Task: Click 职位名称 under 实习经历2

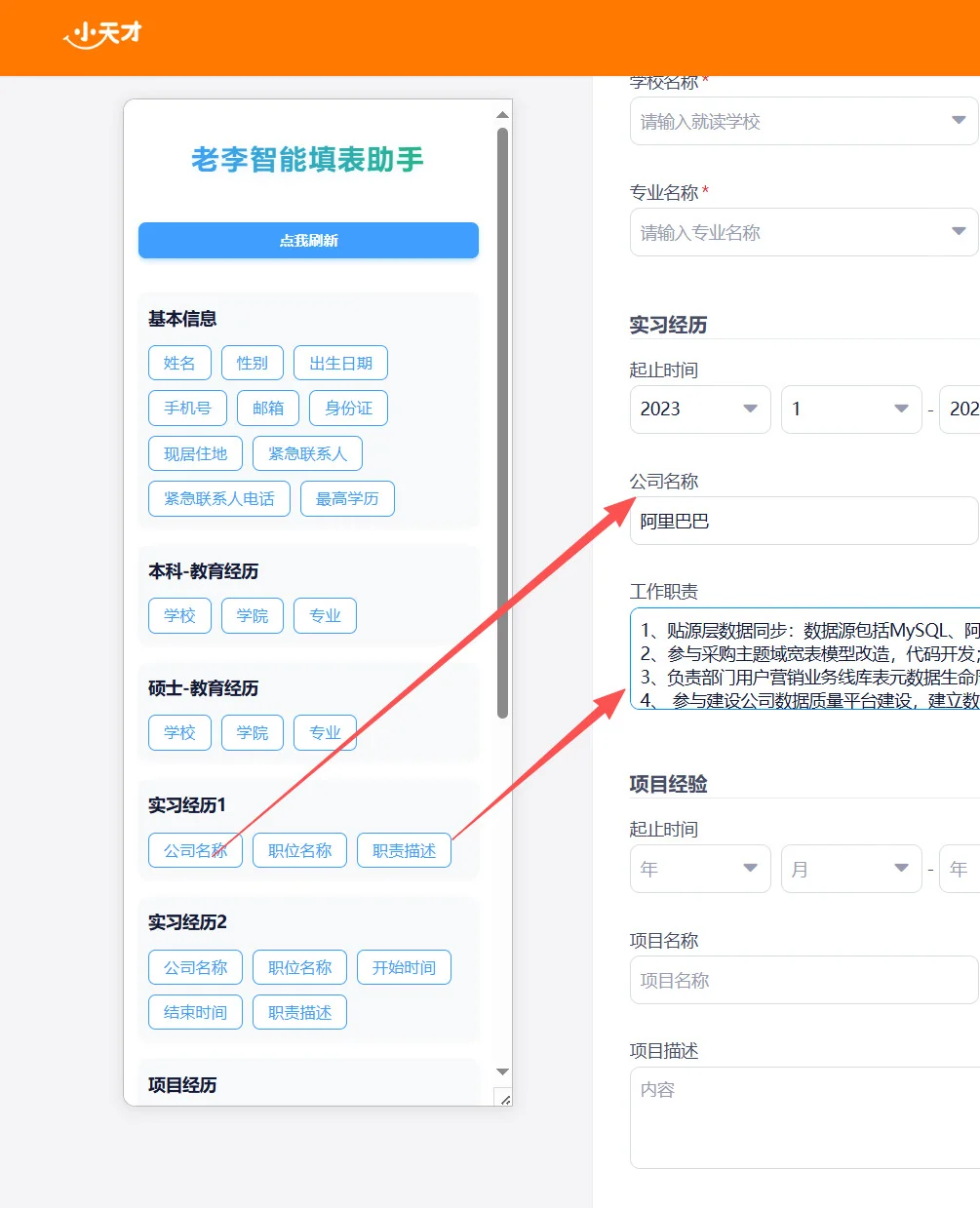Action: pyautogui.click(x=299, y=967)
